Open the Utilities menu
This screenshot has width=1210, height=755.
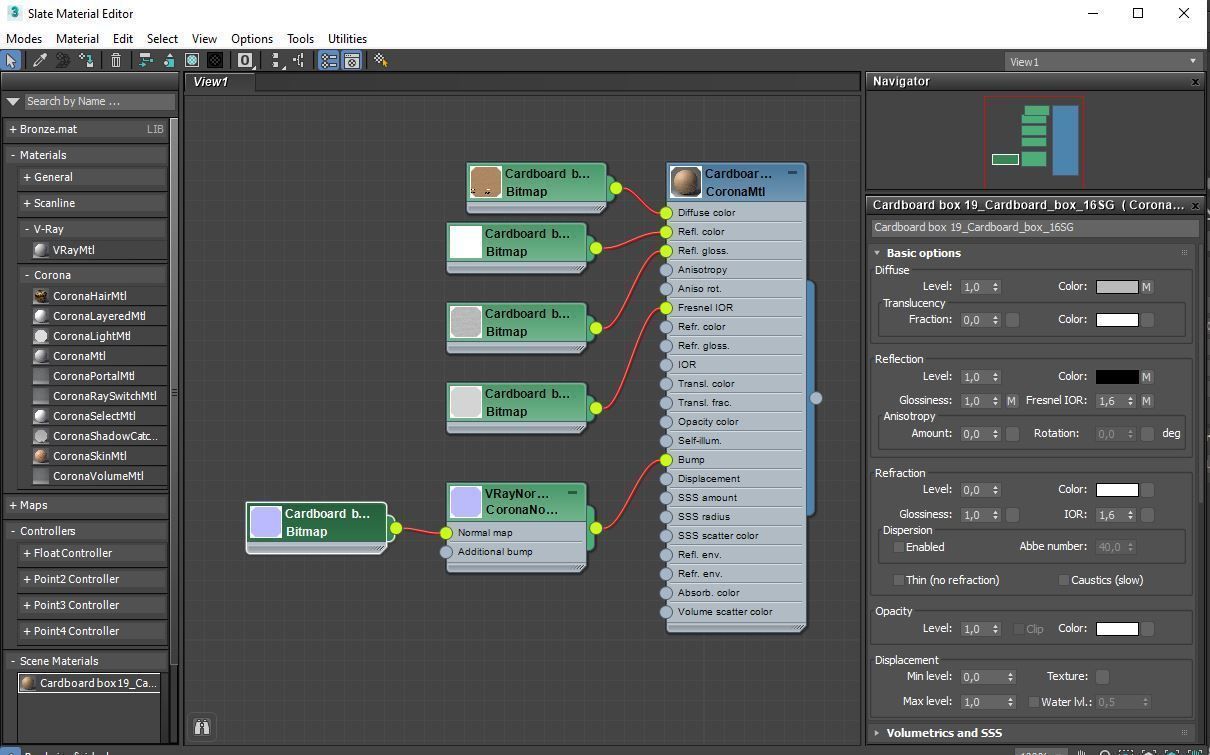(347, 38)
